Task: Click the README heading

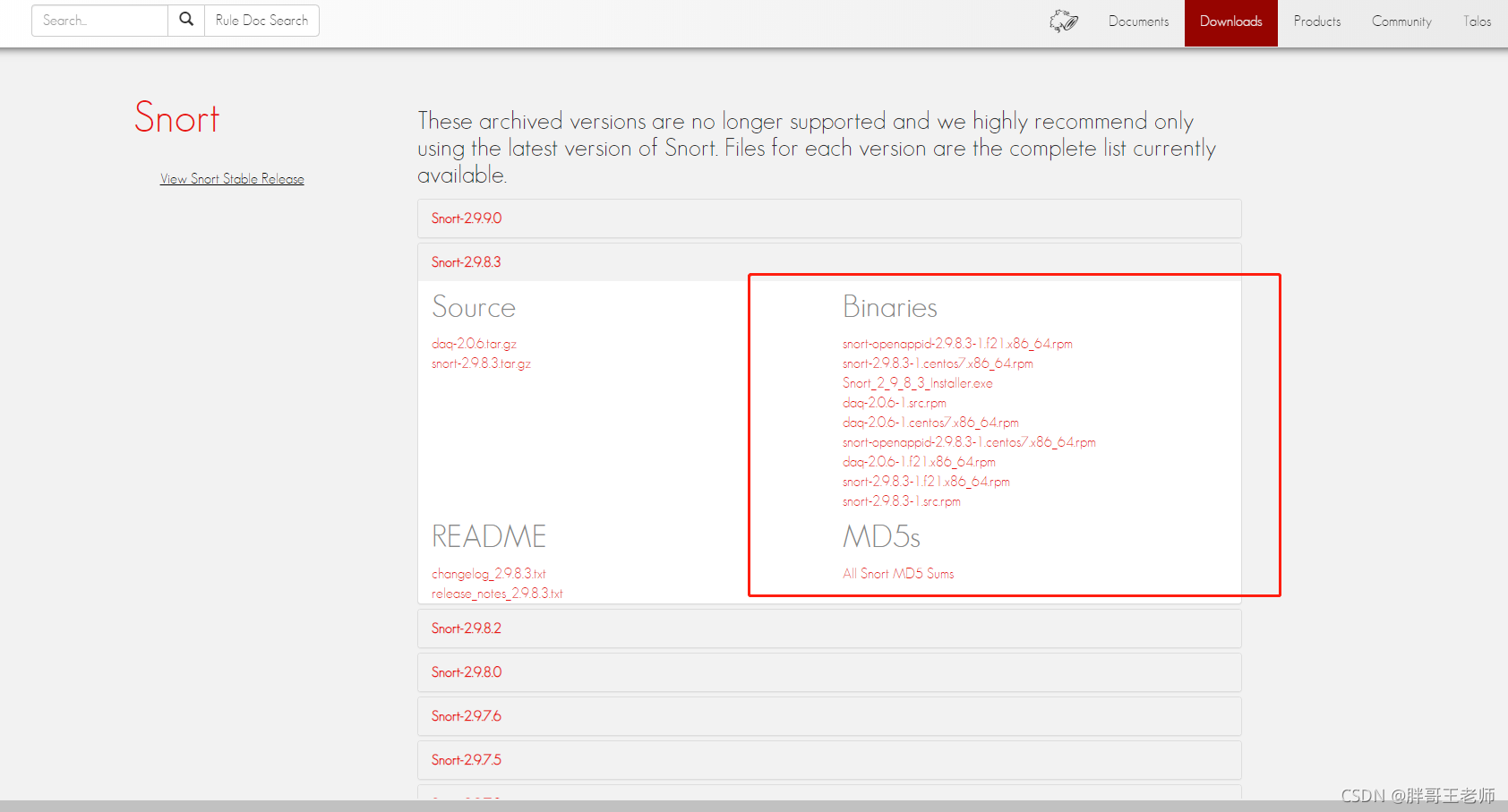Action: pyautogui.click(x=489, y=536)
